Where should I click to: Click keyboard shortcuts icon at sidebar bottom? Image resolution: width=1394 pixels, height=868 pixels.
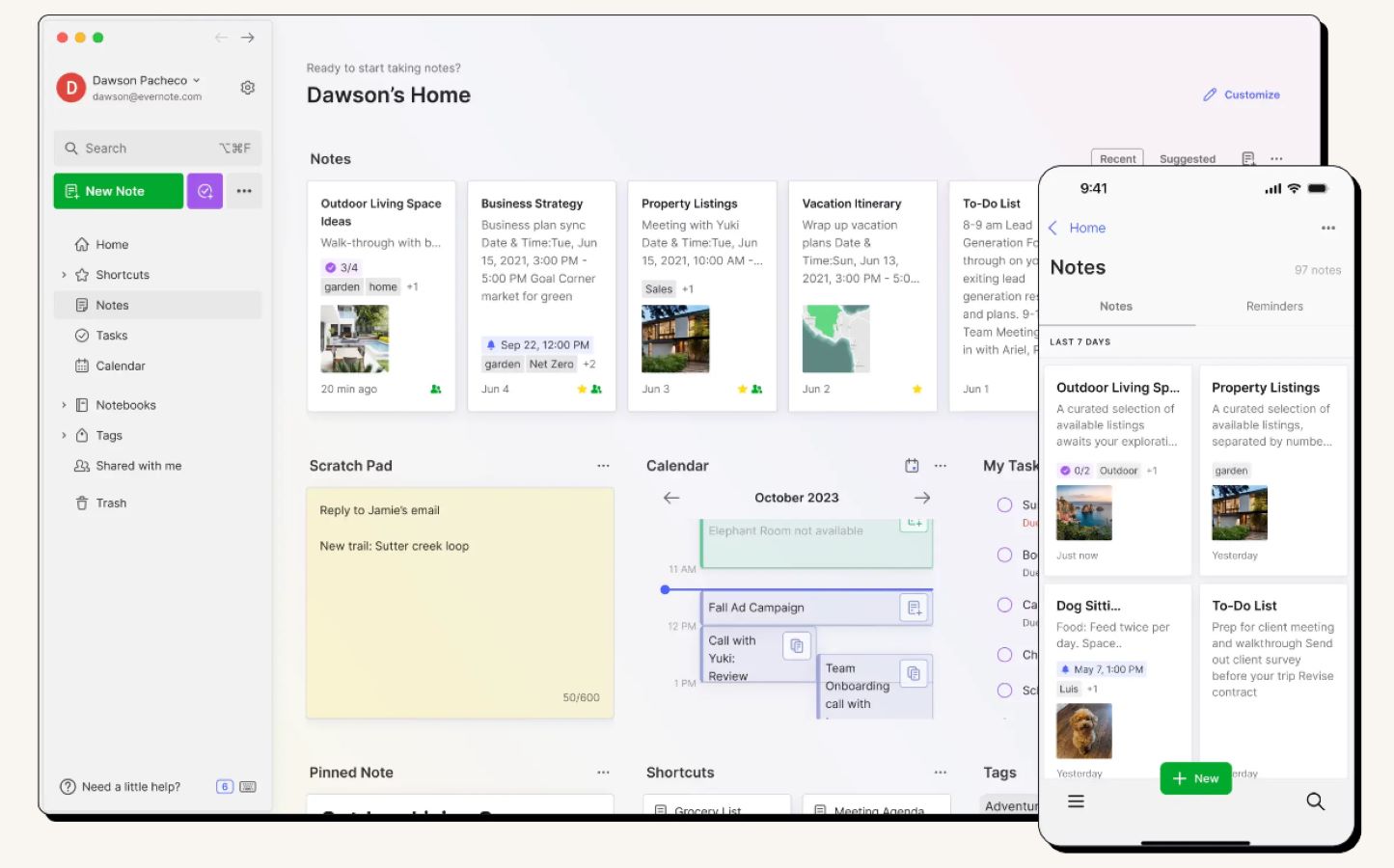pyautogui.click(x=248, y=787)
